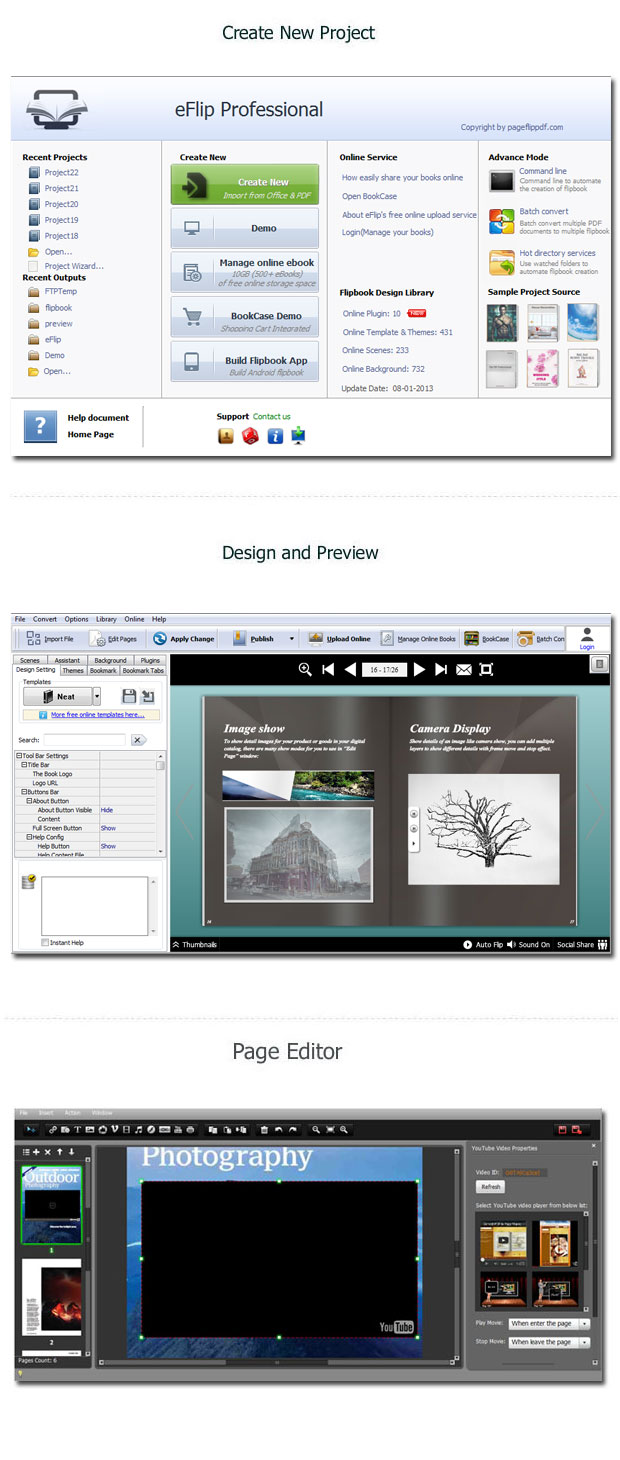
Task: Click the Upload Online toolbar button
Action: [339, 639]
